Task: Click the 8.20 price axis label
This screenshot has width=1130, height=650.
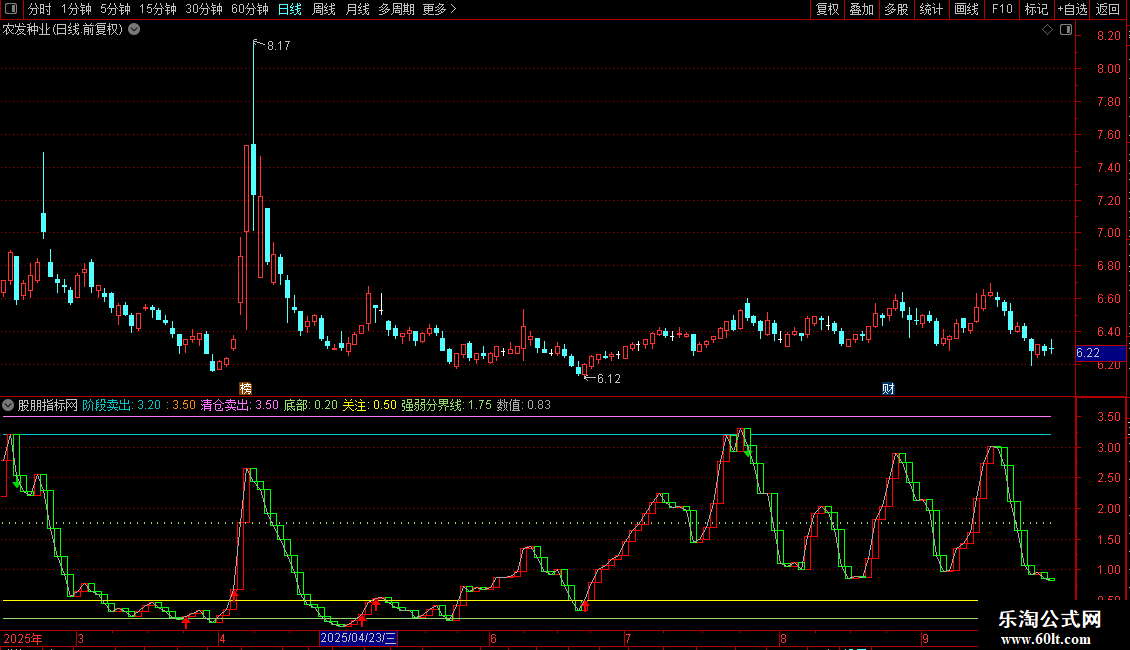Action: point(1108,36)
